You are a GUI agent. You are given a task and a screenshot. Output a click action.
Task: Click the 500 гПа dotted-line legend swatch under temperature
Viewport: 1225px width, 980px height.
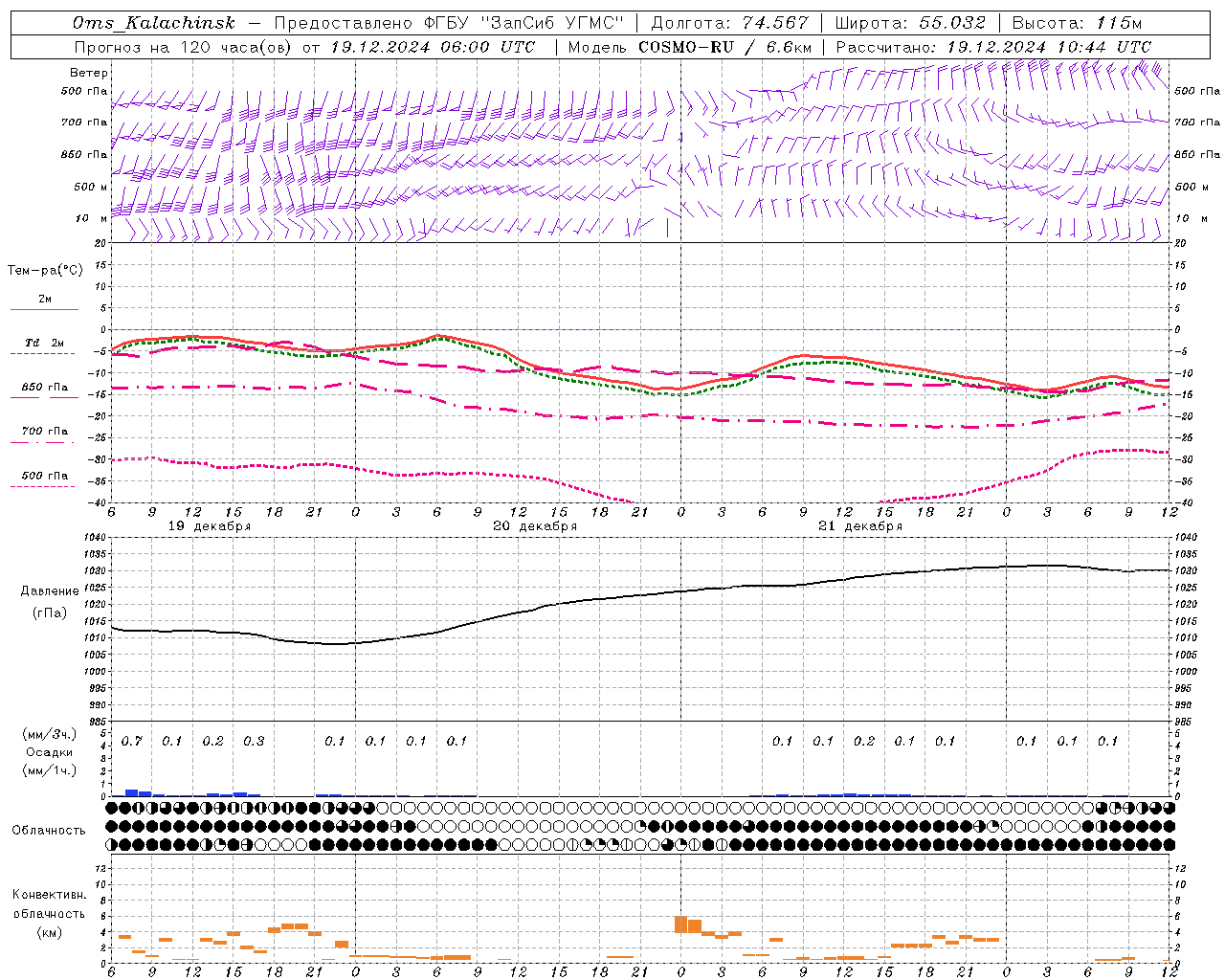tap(42, 486)
